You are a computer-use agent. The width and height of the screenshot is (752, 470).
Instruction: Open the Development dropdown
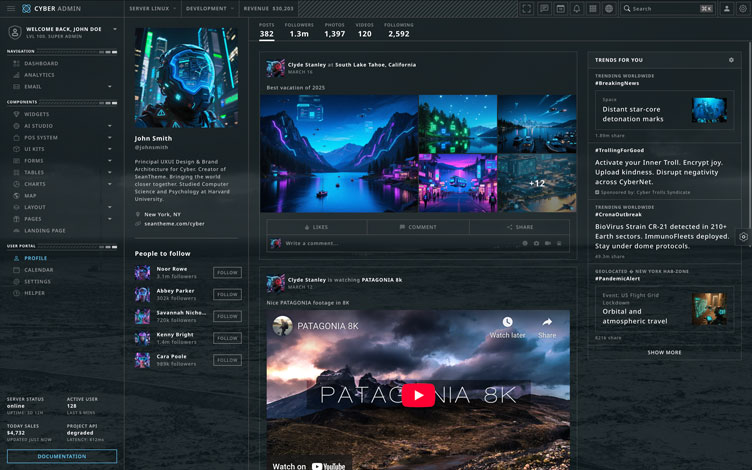[210, 8]
